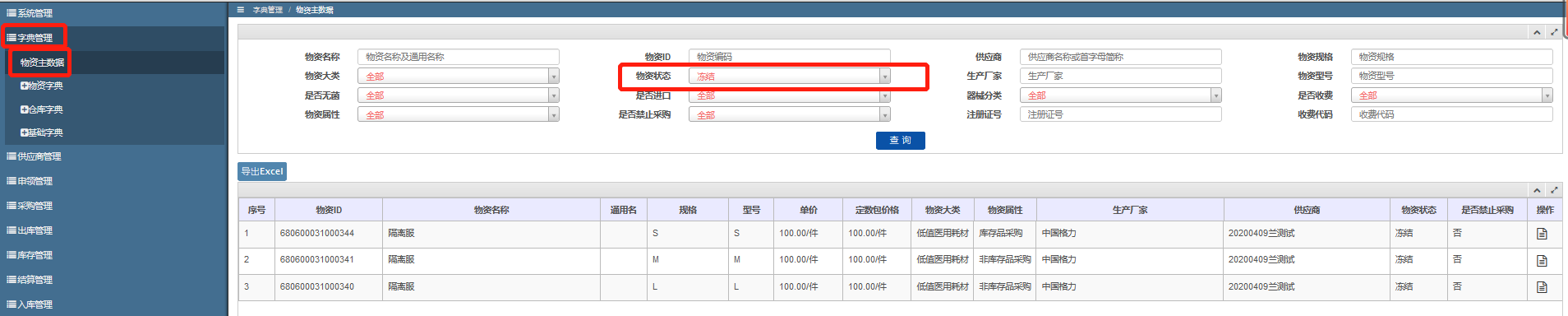Click the 物资状态 column header
The height and width of the screenshot is (316, 1568).
click(x=1418, y=210)
